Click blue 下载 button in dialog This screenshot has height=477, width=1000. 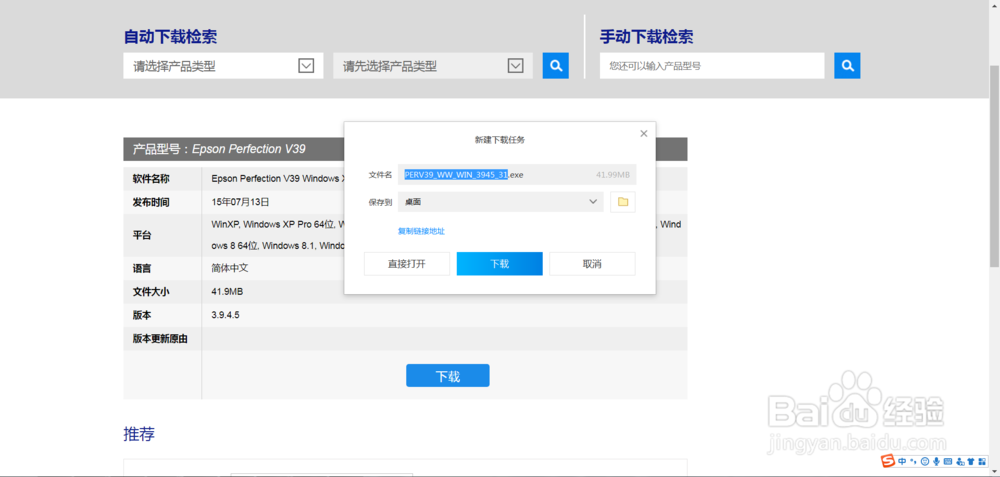pyautogui.click(x=499, y=264)
